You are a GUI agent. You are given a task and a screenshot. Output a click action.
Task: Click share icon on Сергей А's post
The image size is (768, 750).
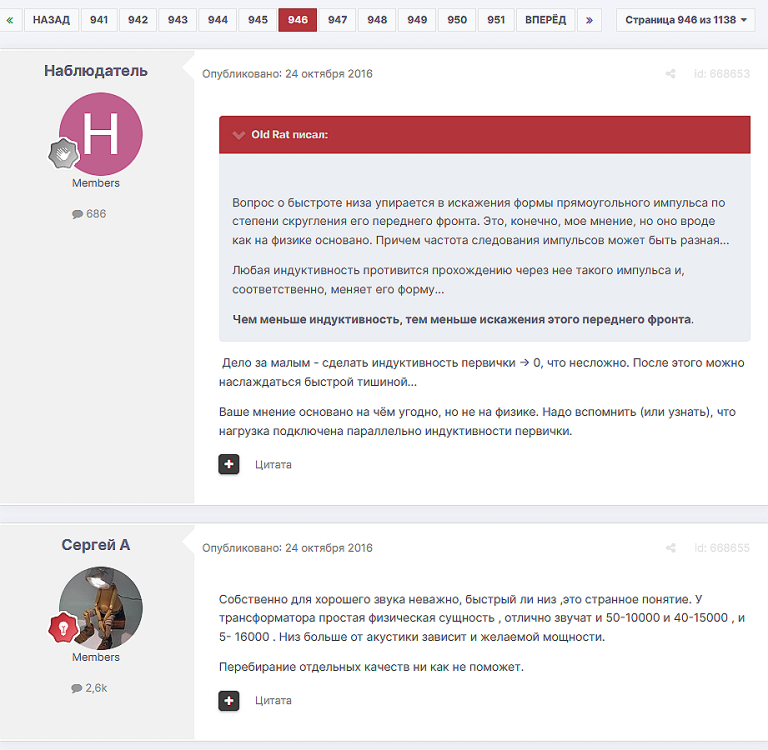pos(671,548)
